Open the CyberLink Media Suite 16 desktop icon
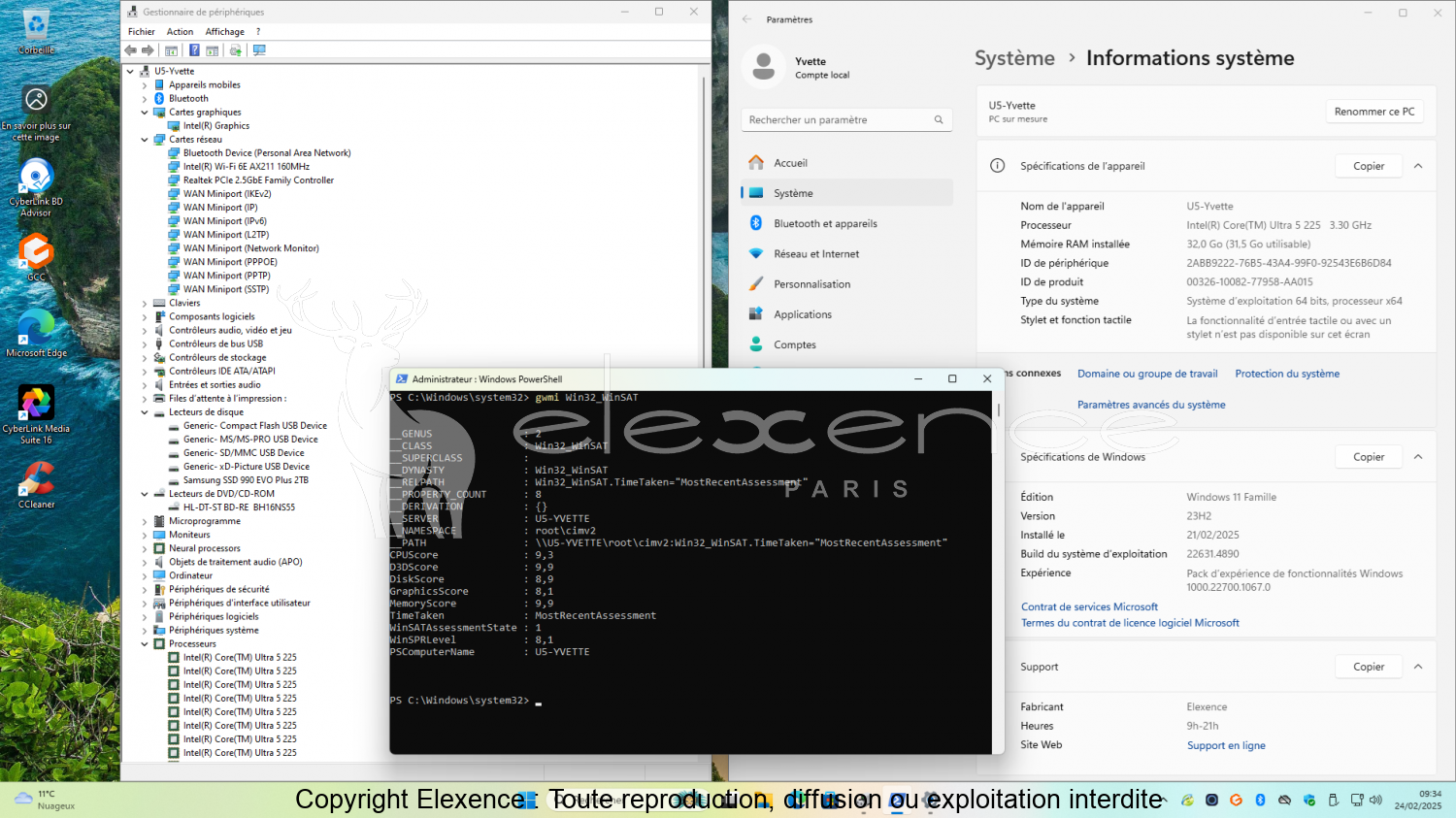Screen dimensions: 1456x818 36,414
